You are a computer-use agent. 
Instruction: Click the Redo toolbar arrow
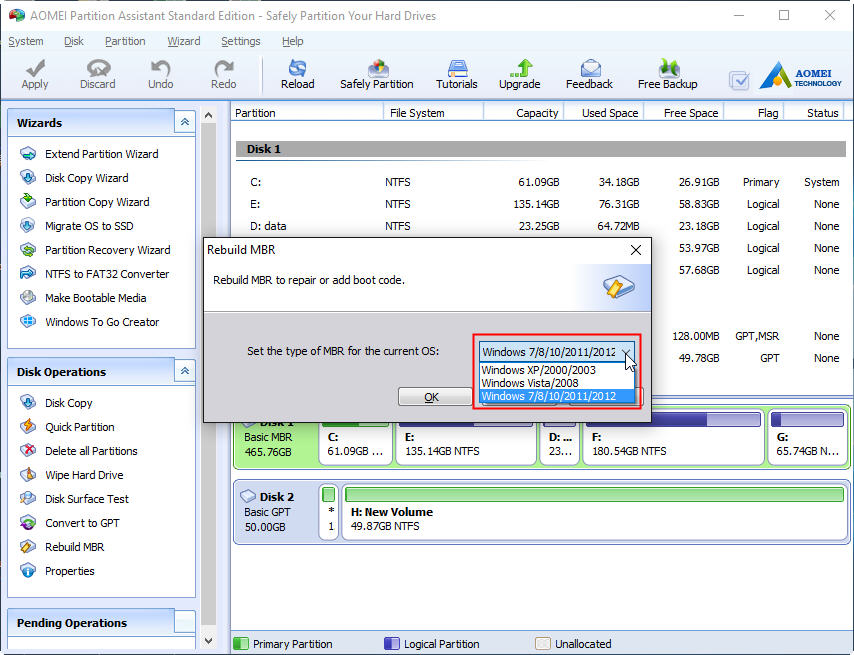[x=223, y=75]
